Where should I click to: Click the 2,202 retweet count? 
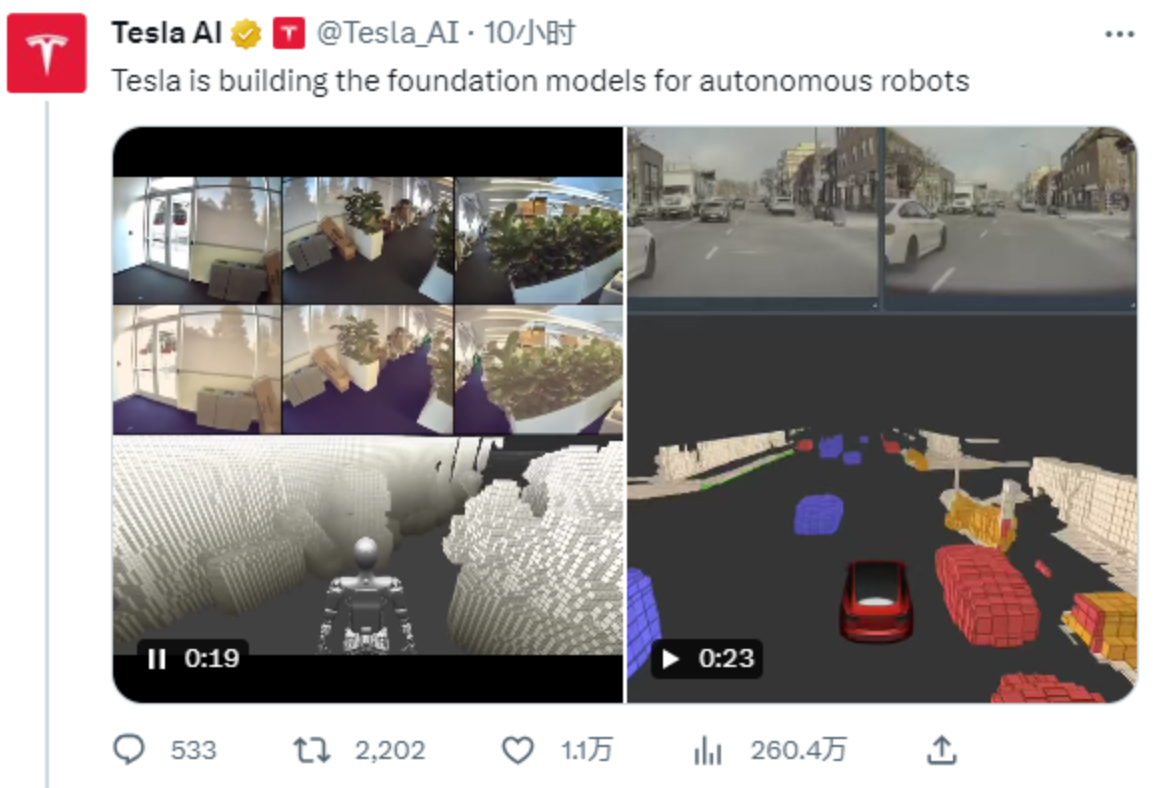point(390,750)
